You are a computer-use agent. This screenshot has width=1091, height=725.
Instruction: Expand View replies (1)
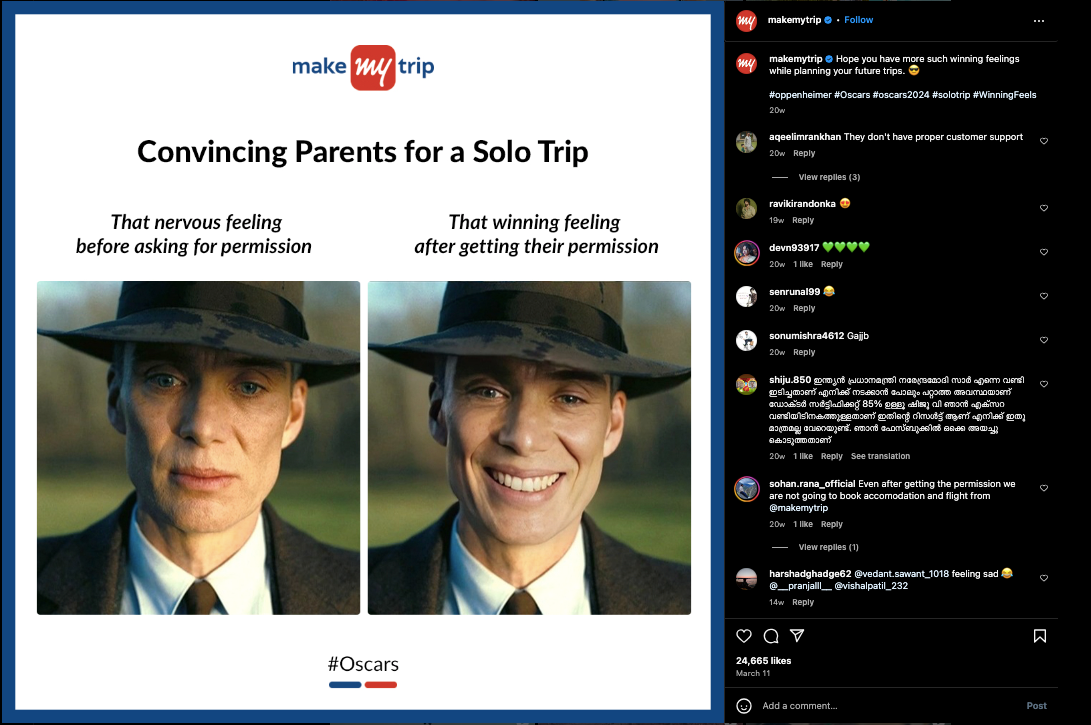pyautogui.click(x=828, y=548)
